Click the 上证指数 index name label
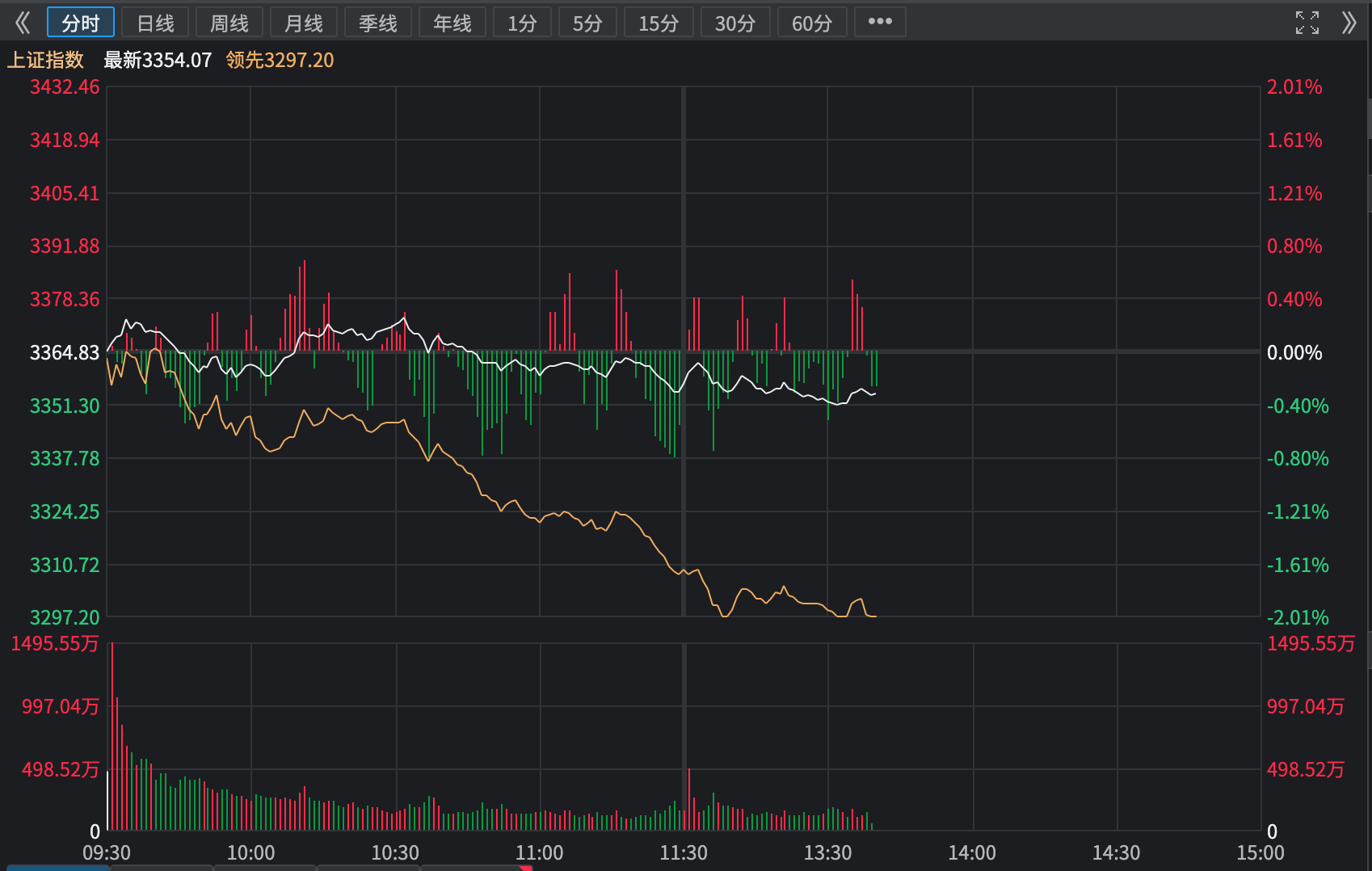 coord(46,61)
